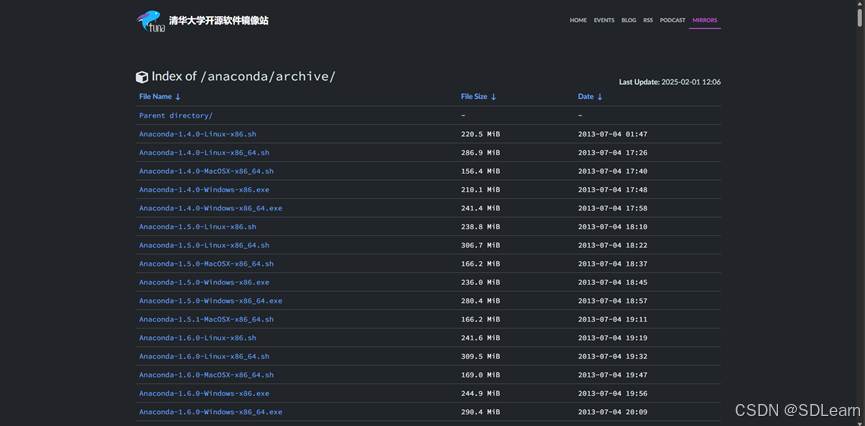Click the date 2013-07-04 01:47
The width and height of the screenshot is (865, 426).
pyautogui.click(x=612, y=134)
